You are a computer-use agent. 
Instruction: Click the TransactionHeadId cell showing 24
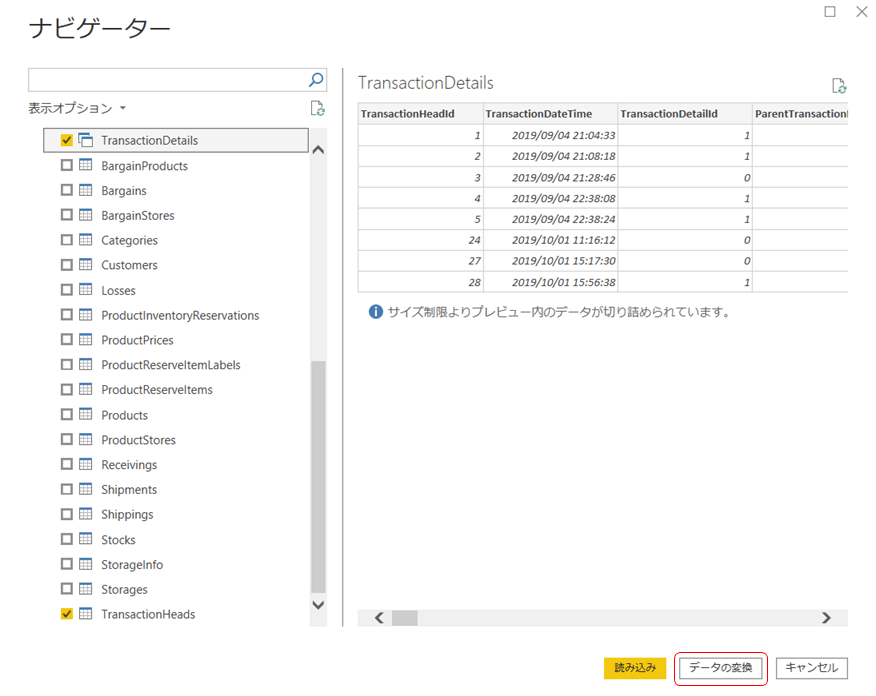click(421, 240)
